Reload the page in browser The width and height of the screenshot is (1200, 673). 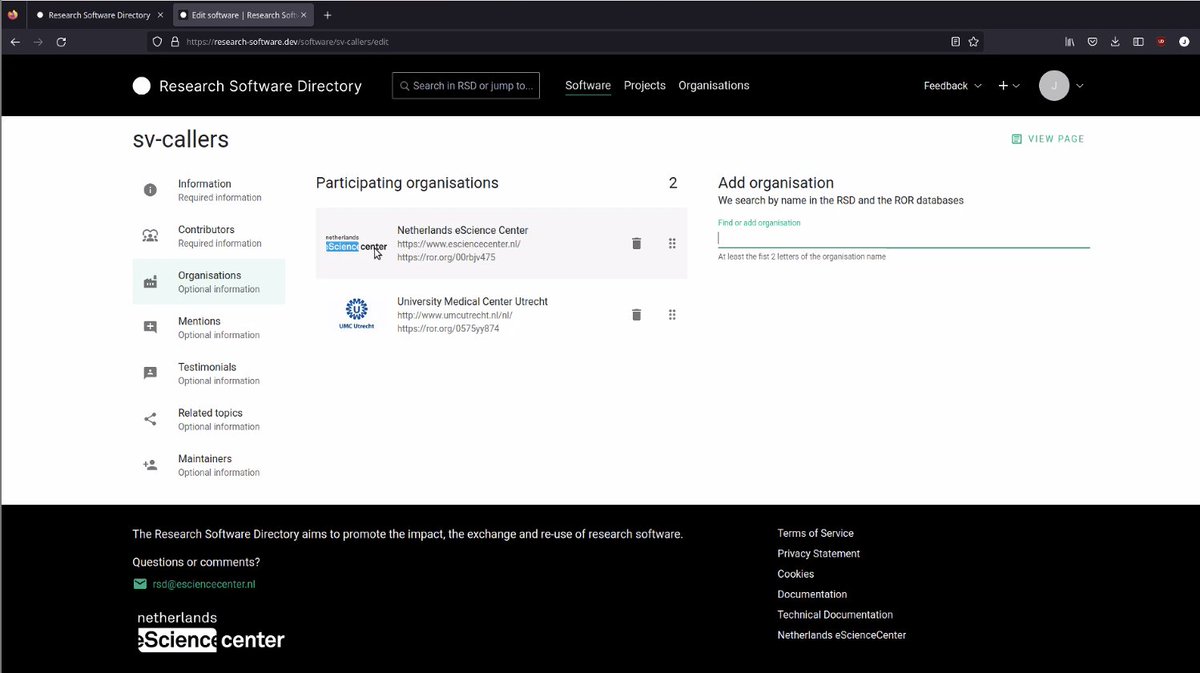pos(61,42)
